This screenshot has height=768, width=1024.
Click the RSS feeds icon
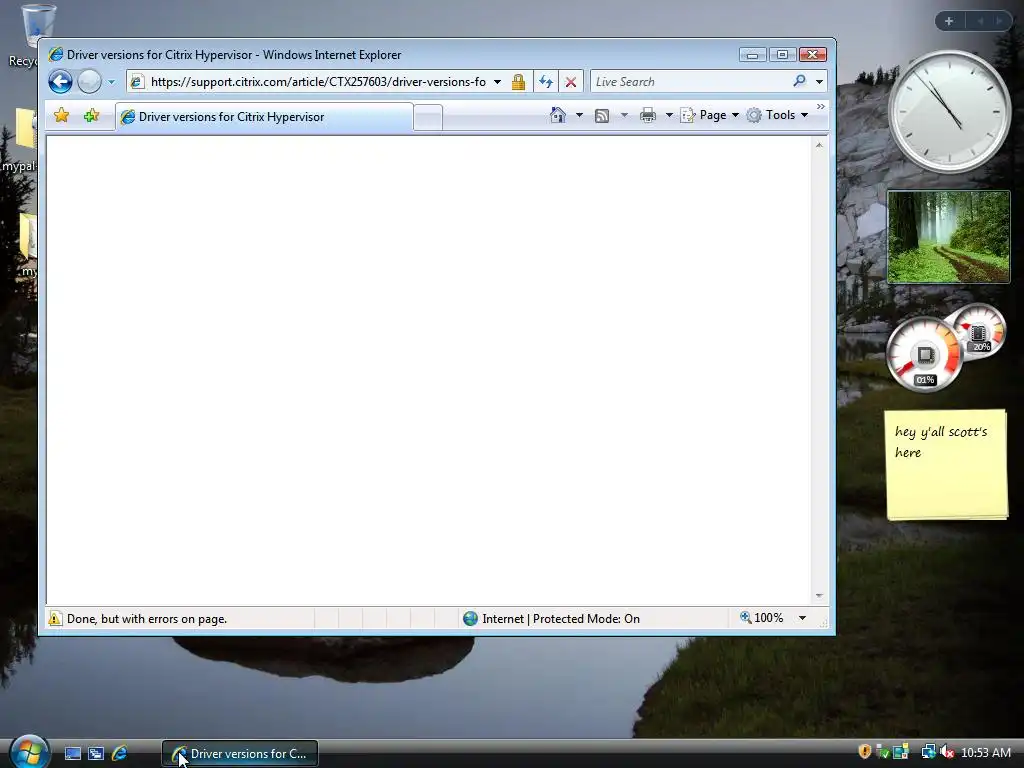click(602, 116)
